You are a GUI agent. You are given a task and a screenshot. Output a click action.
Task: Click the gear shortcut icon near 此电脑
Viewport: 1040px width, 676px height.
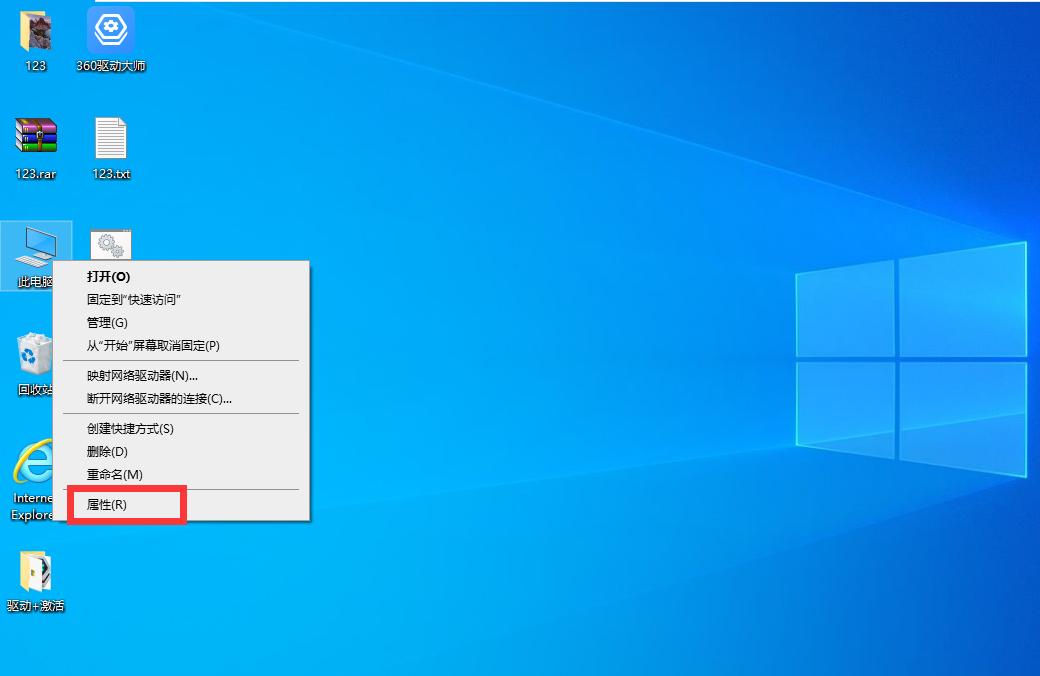click(110, 243)
